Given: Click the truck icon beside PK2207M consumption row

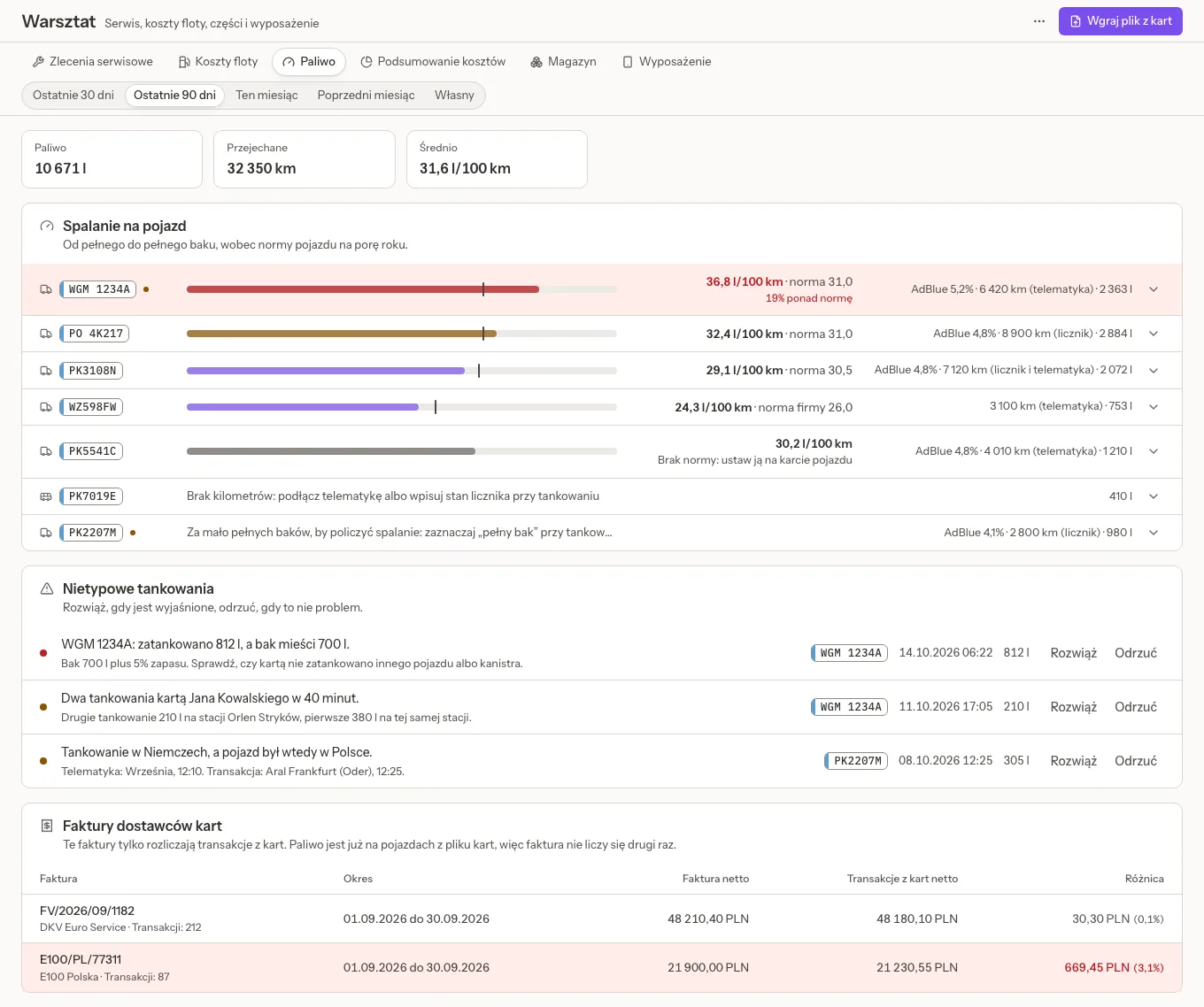Looking at the screenshot, I should [46, 533].
